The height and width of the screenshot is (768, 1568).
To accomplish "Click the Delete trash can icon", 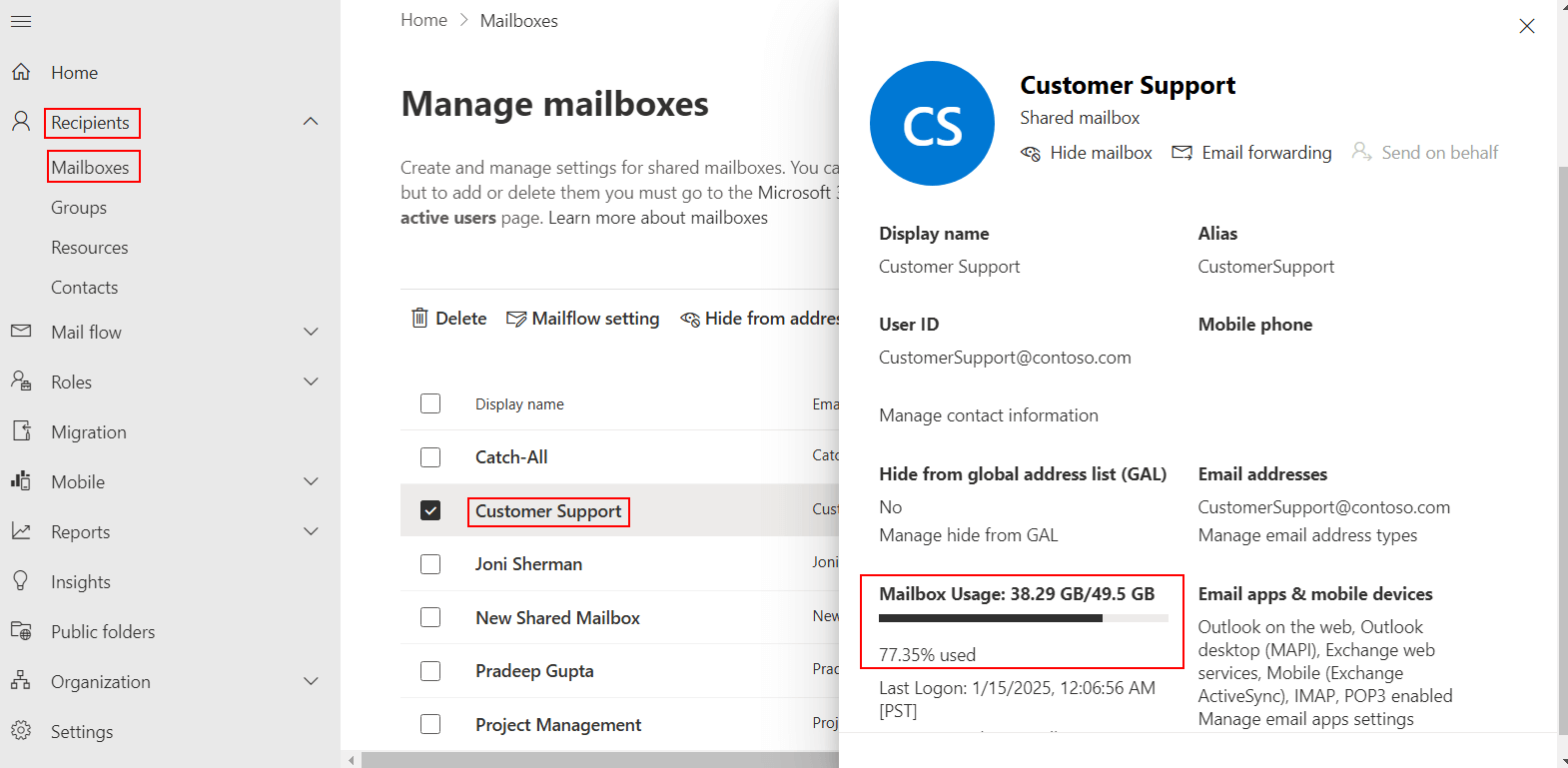I will coord(419,318).
